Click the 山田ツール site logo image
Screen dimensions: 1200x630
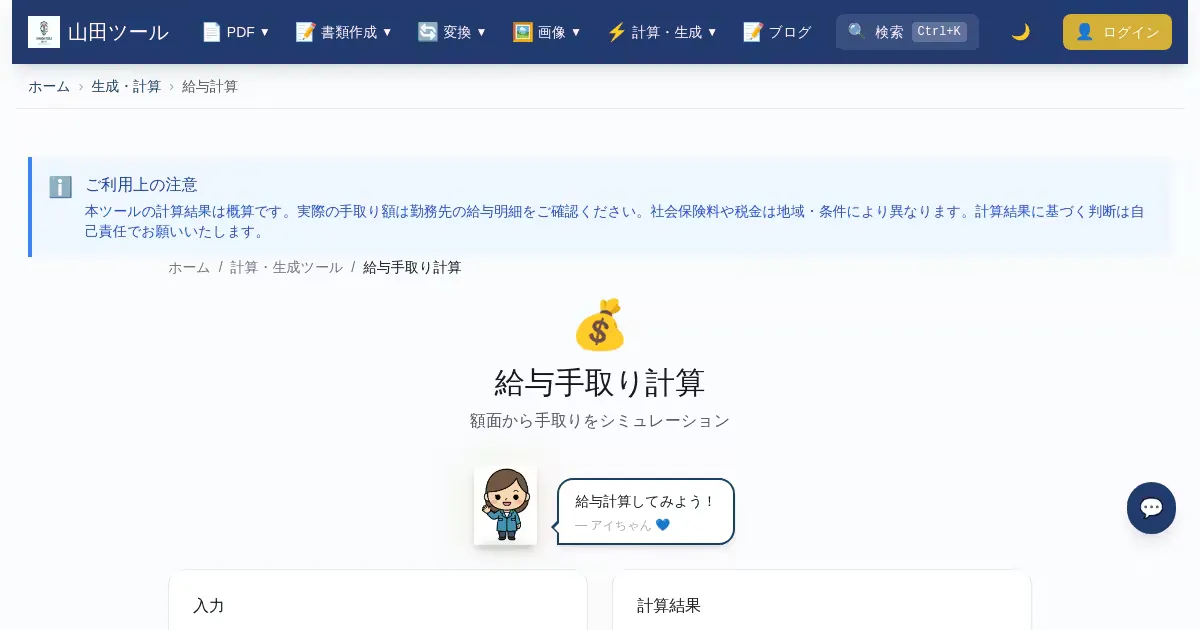click(x=44, y=32)
